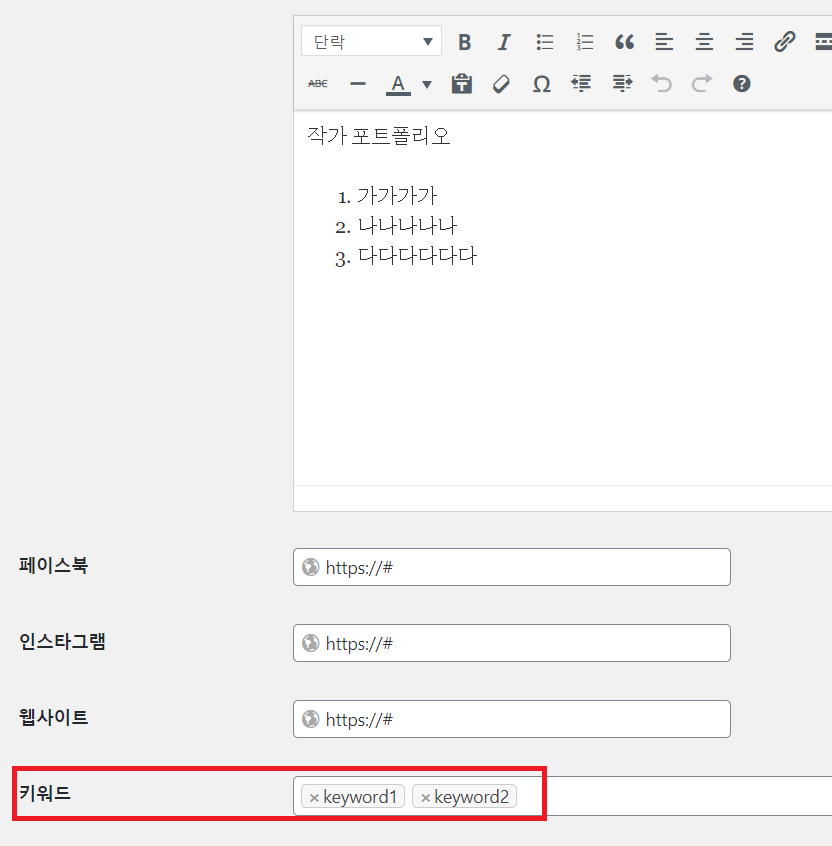This screenshot has height=846, width=832.
Task: Click the globe icon in 인스타그램 field
Action: (x=311, y=643)
